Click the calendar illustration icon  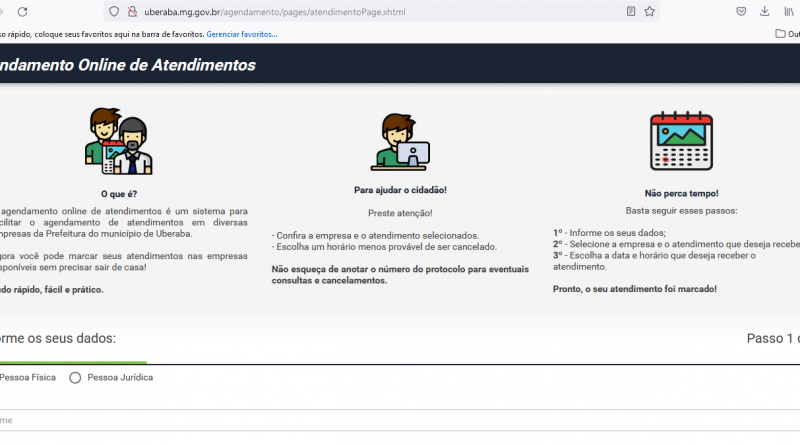pyautogui.click(x=680, y=139)
